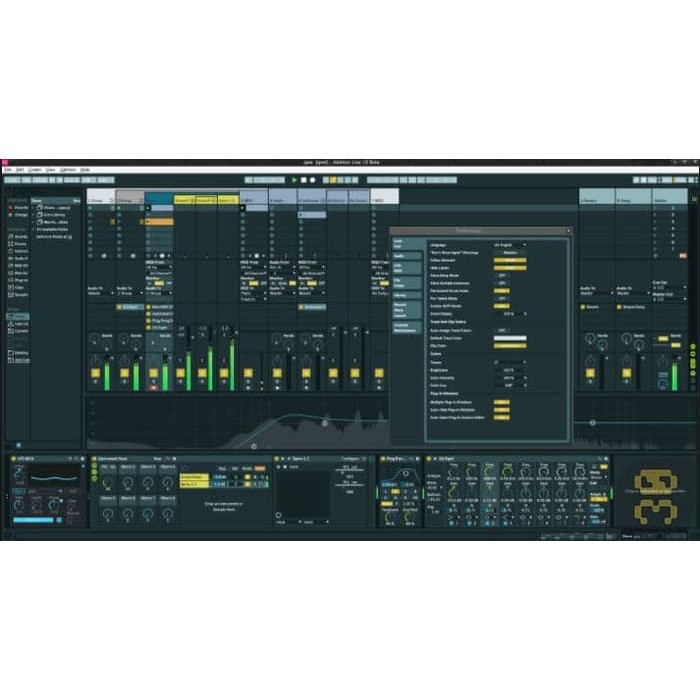Open the Audio Effects browser category
The image size is (700, 700).
(x=18, y=258)
